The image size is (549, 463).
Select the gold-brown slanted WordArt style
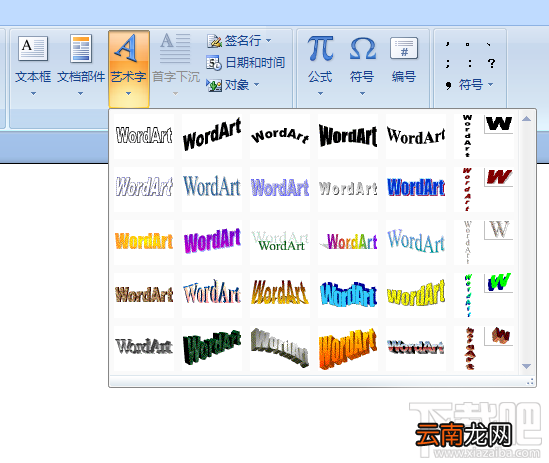280,295
